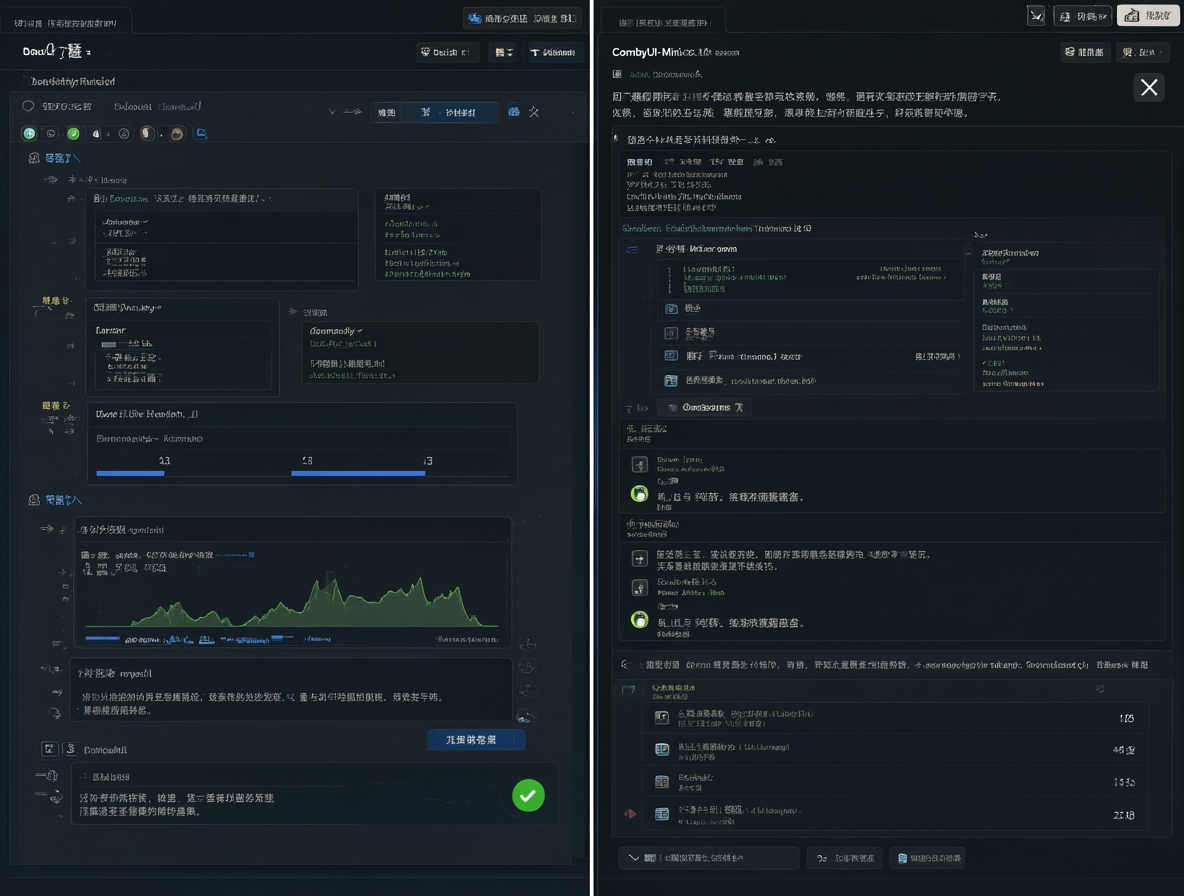Click the large green checkmark circle
This screenshot has height=896, width=1184.
[x=528, y=796]
